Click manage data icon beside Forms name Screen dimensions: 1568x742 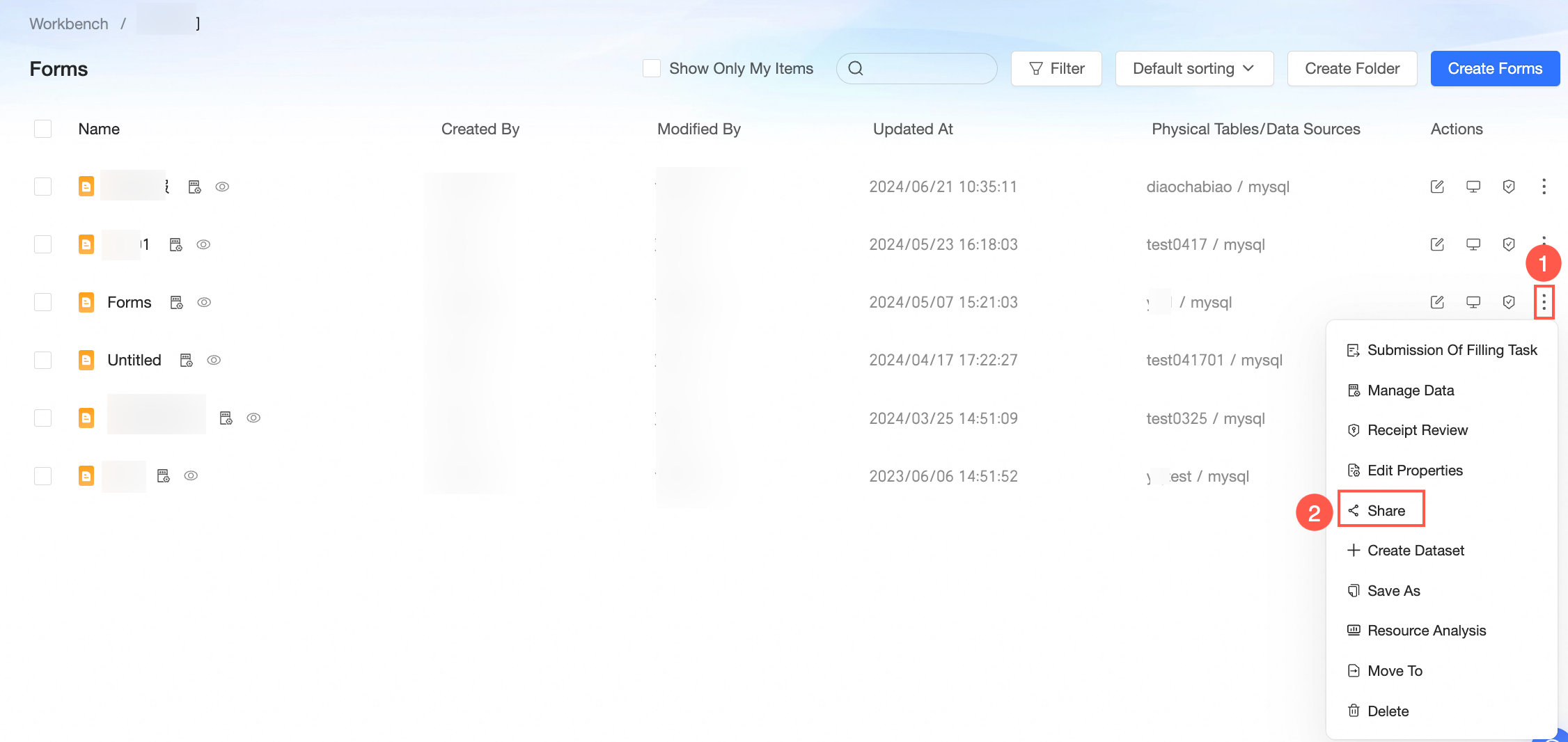click(x=177, y=302)
